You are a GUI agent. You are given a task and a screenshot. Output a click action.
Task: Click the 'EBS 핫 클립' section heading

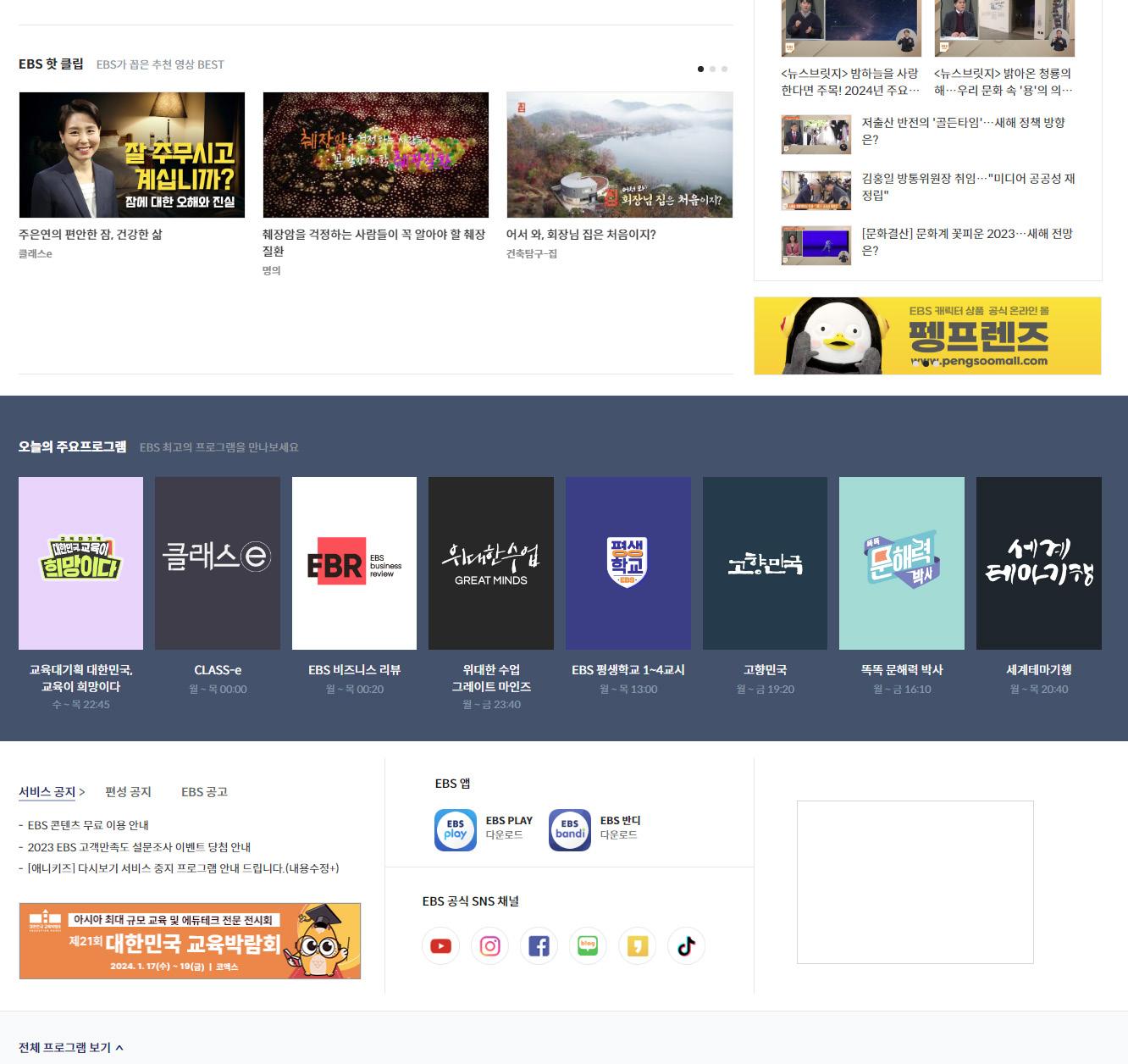(51, 64)
